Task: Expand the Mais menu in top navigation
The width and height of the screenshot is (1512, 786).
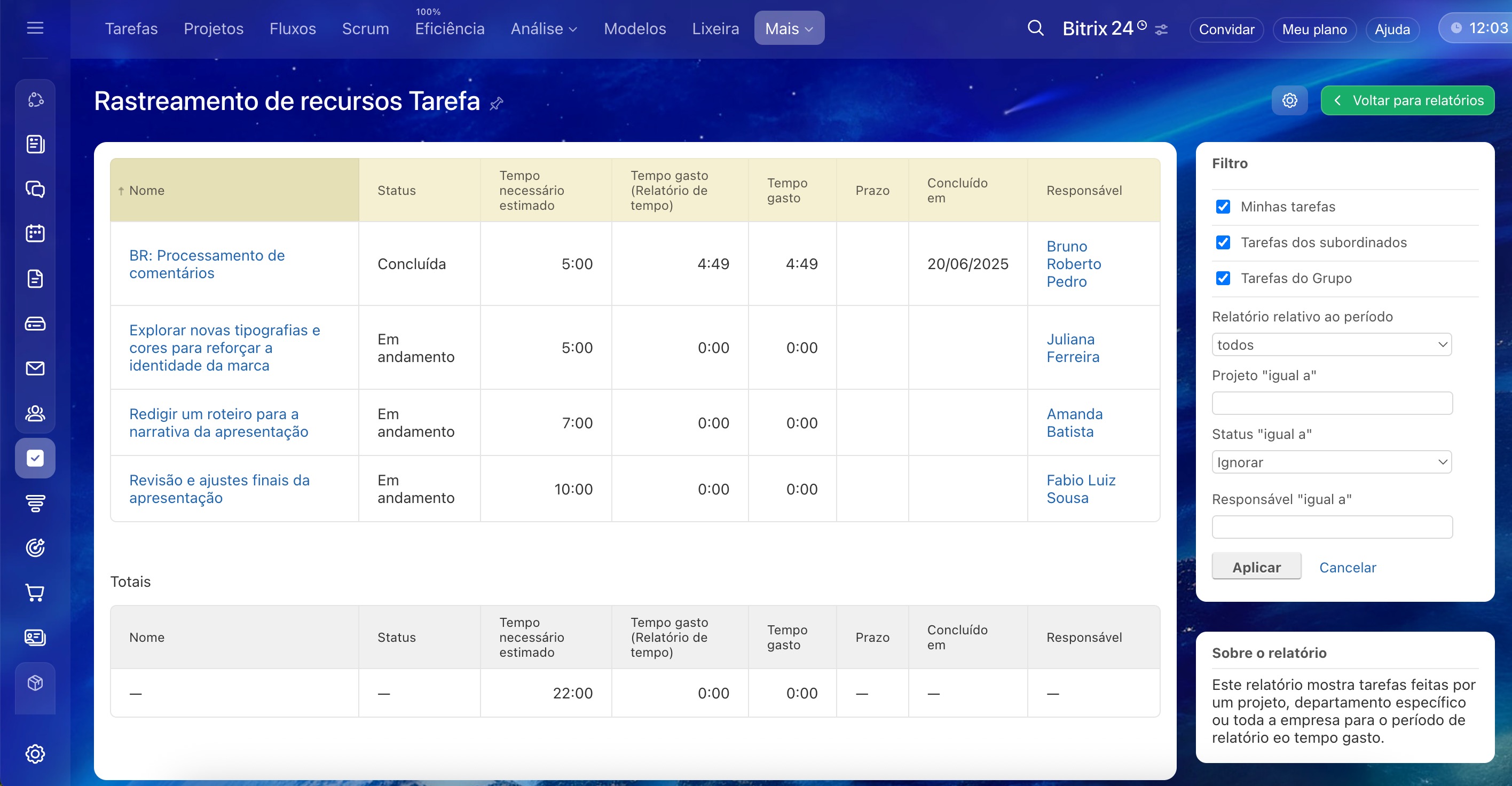Action: tap(789, 28)
